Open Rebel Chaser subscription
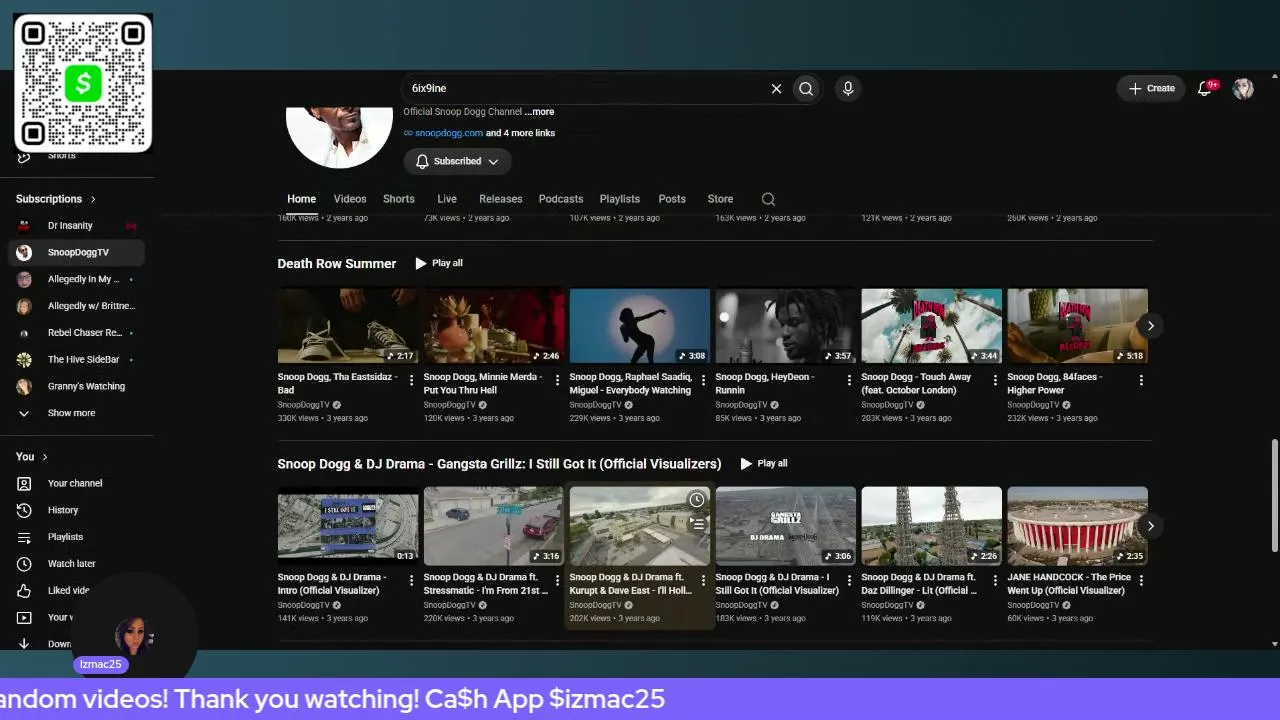 pyautogui.click(x=77, y=333)
